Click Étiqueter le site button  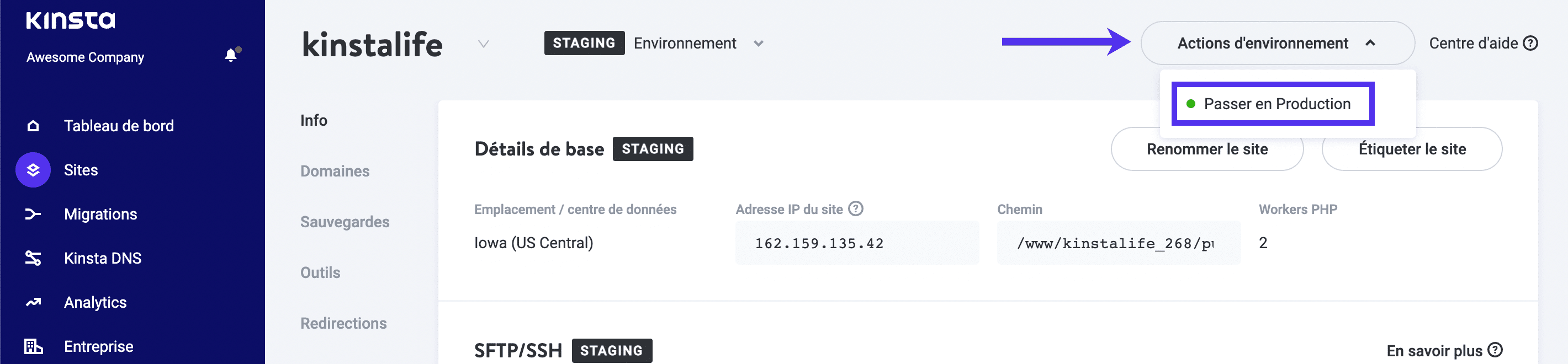coord(1412,149)
